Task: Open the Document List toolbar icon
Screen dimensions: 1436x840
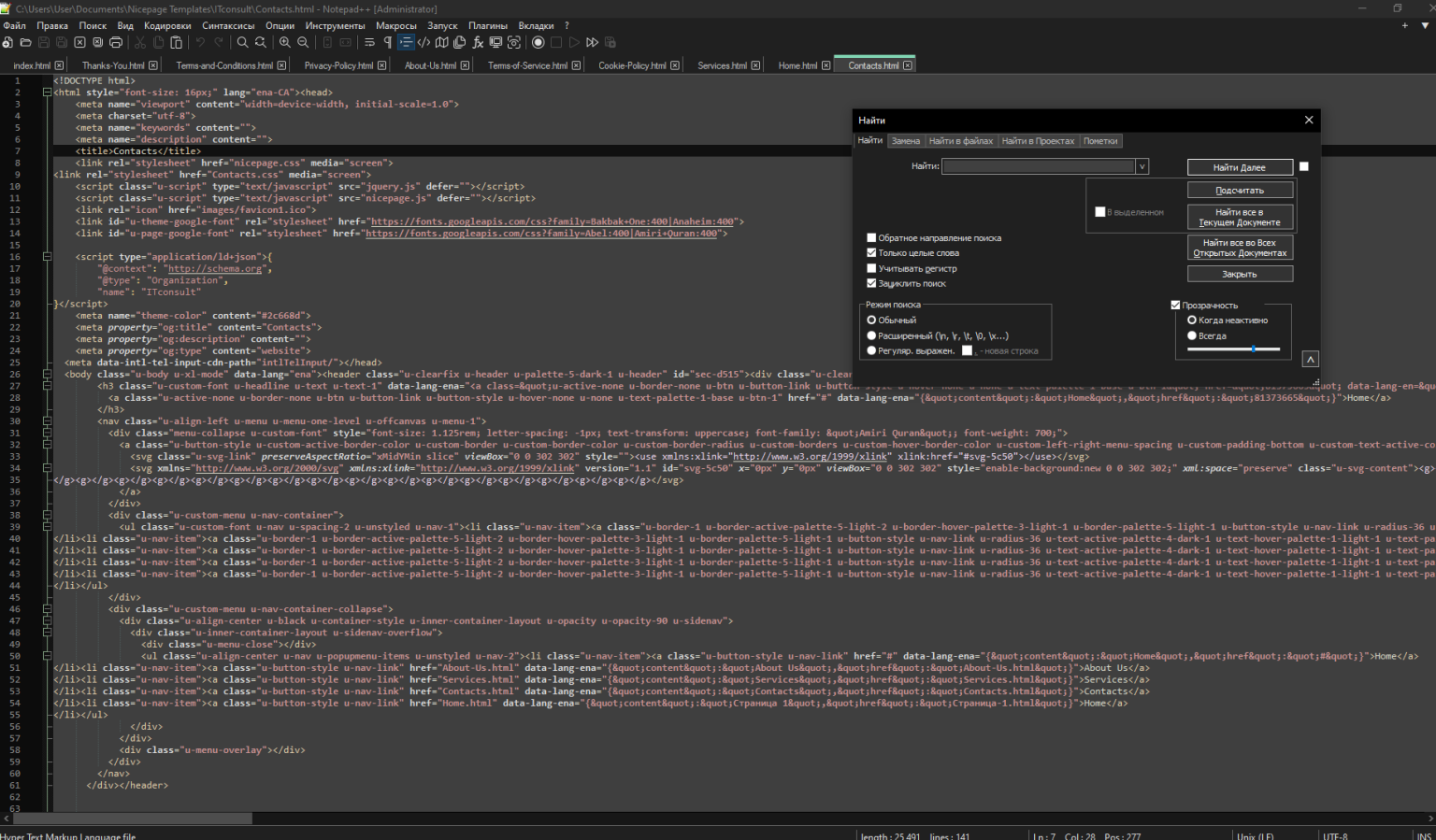Action: coord(459,42)
